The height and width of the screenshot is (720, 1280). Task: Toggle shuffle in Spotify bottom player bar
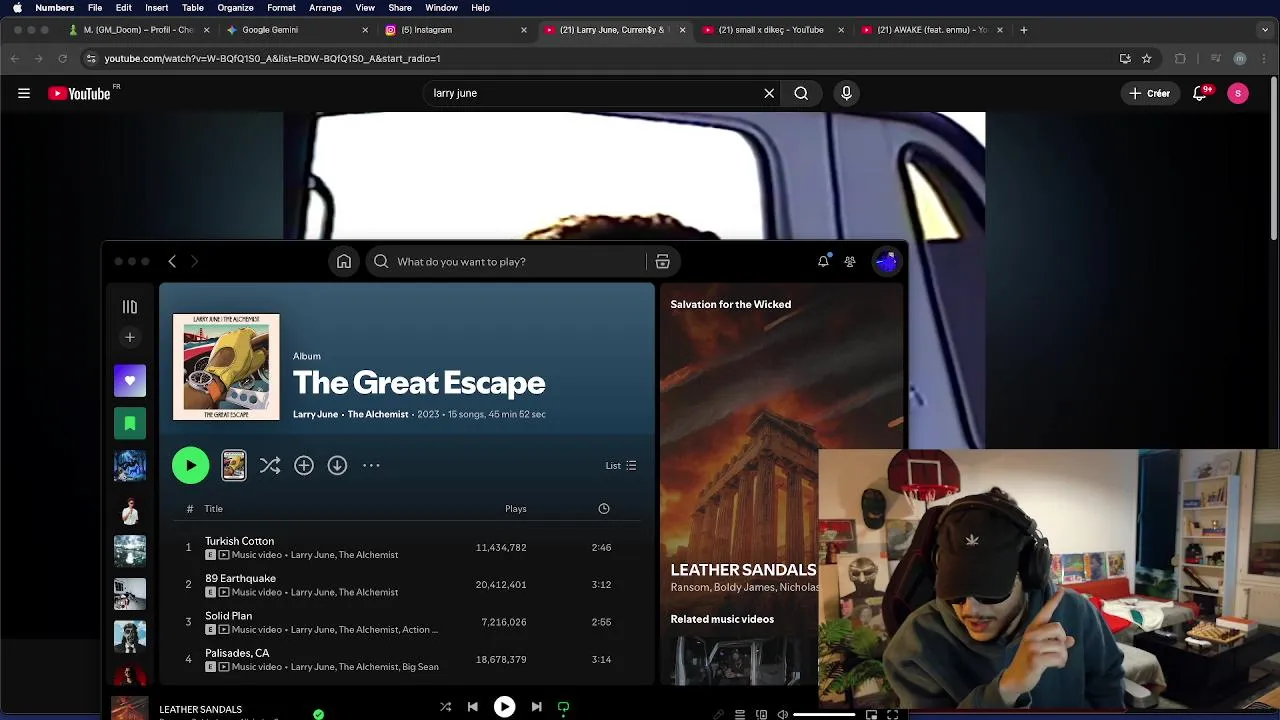(x=446, y=707)
